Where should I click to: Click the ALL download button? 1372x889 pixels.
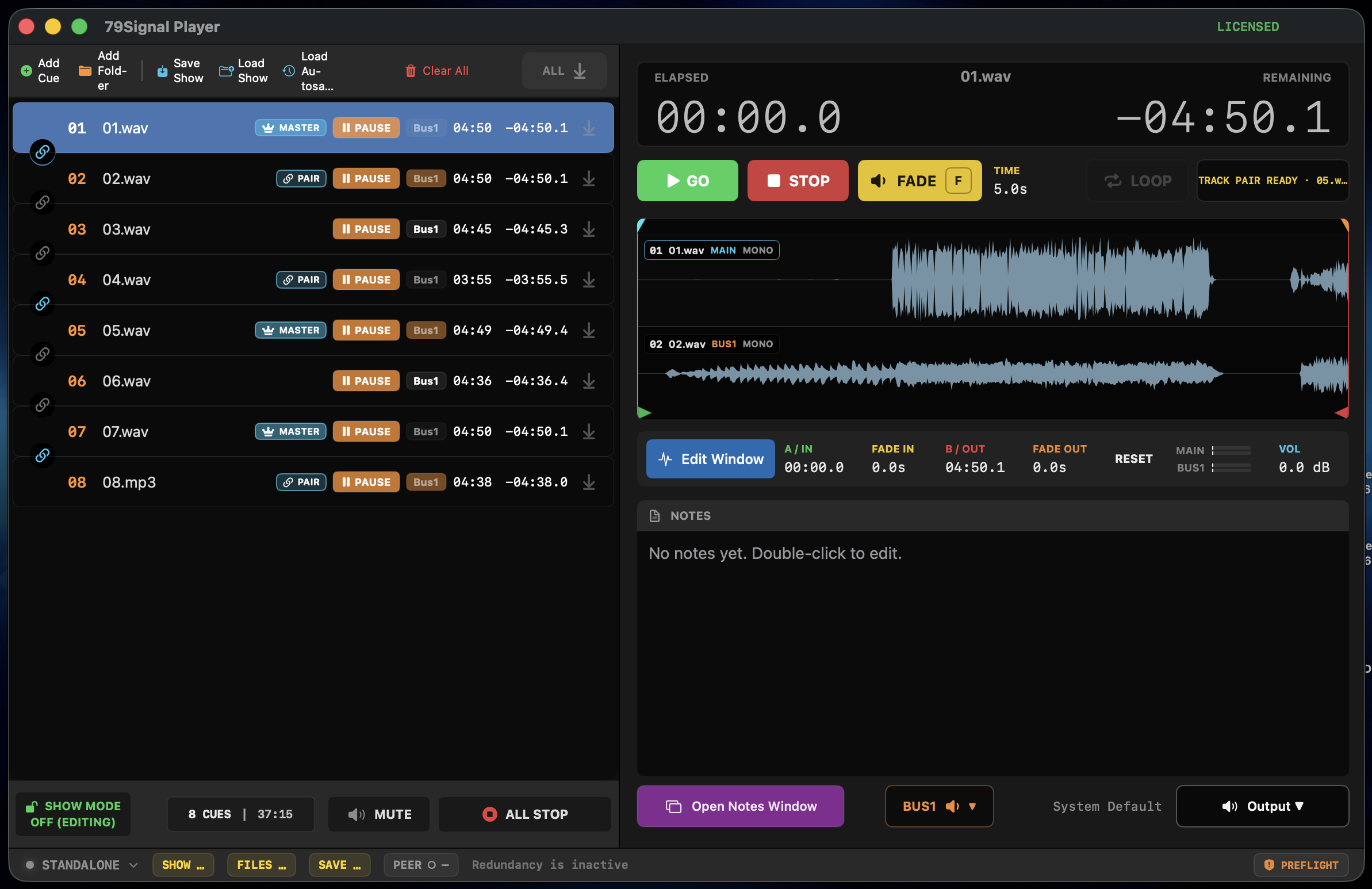point(564,71)
